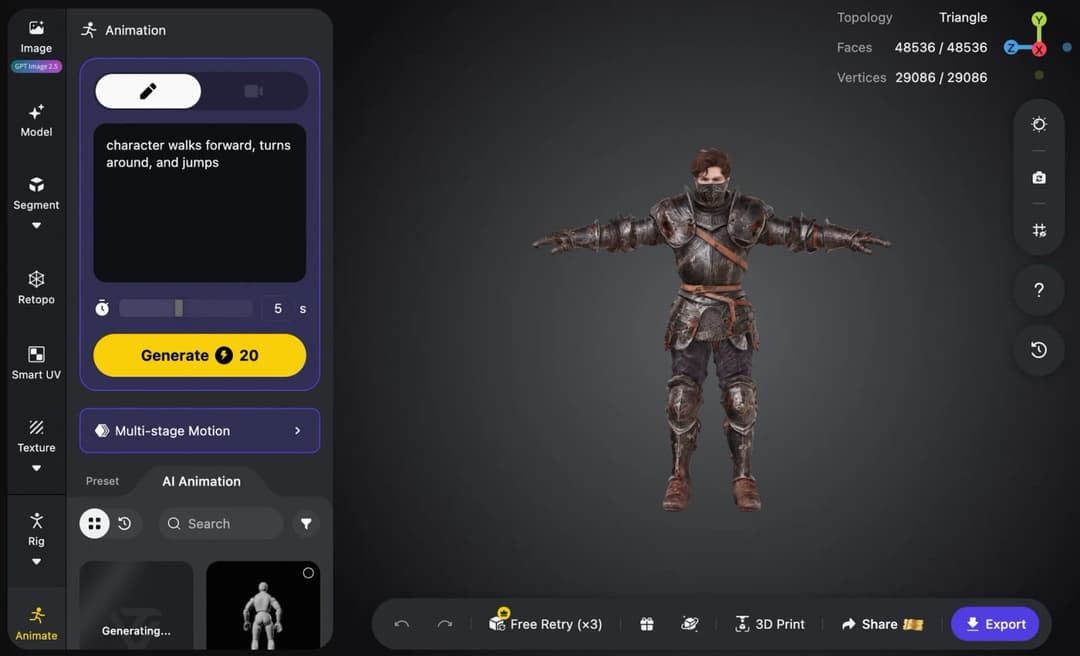Export the 3D model
The width and height of the screenshot is (1080, 656).
tap(995, 624)
